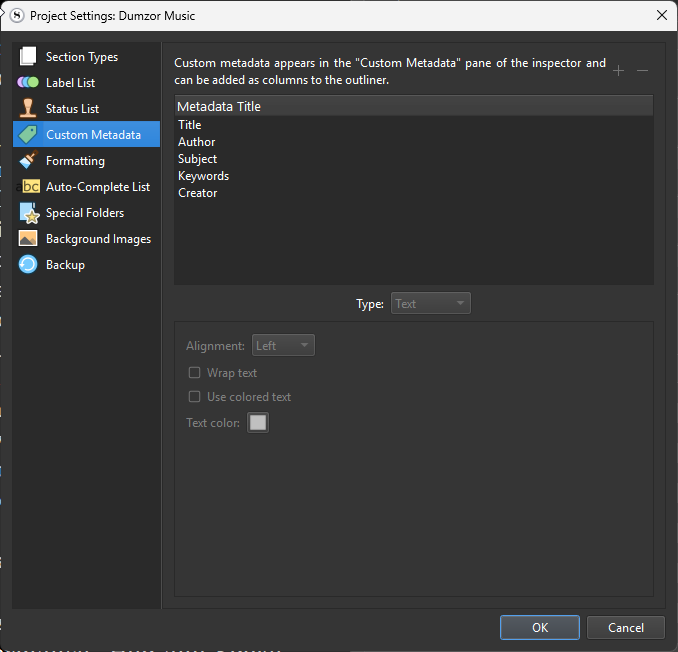Click the Formatting paintbrush icon
Image resolution: width=678 pixels, height=652 pixels.
coord(28,161)
